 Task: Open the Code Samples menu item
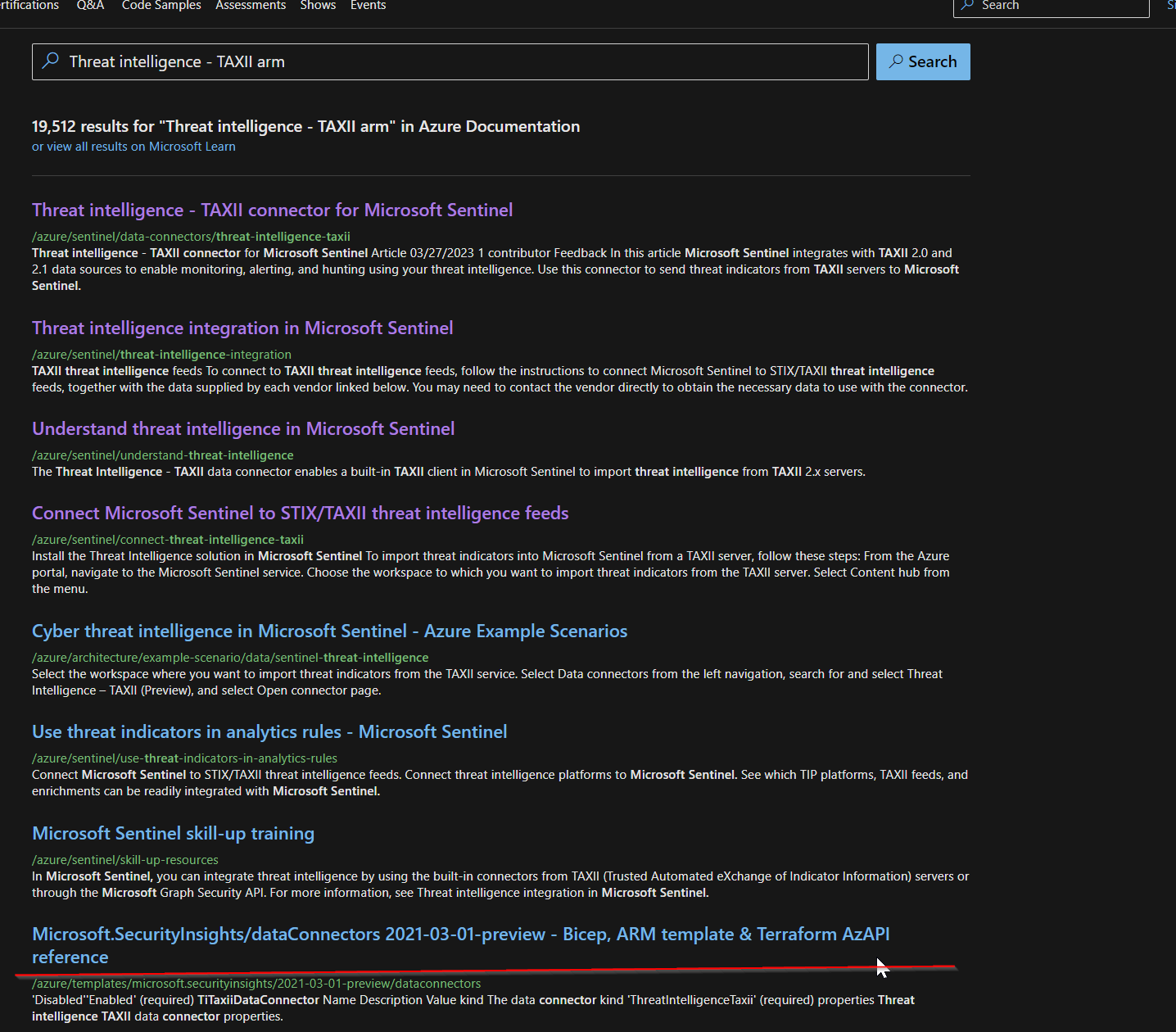(x=161, y=6)
